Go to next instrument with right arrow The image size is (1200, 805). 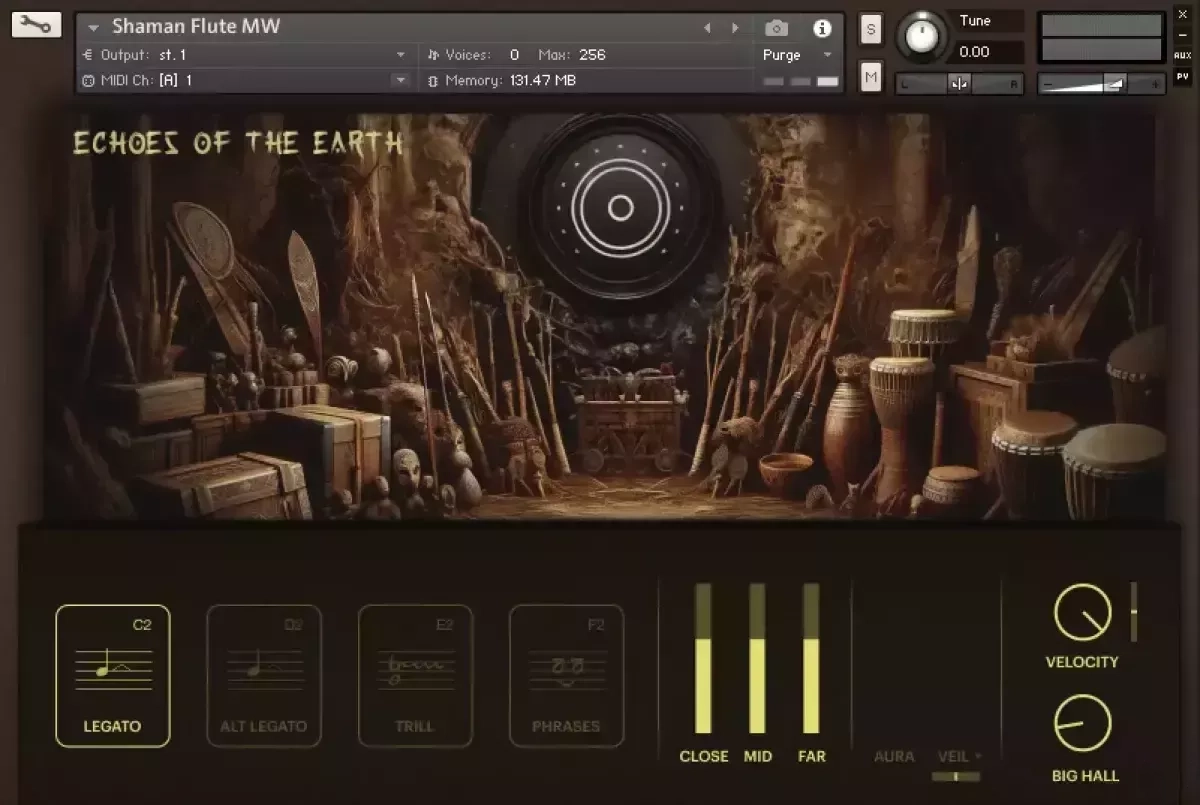tap(736, 28)
